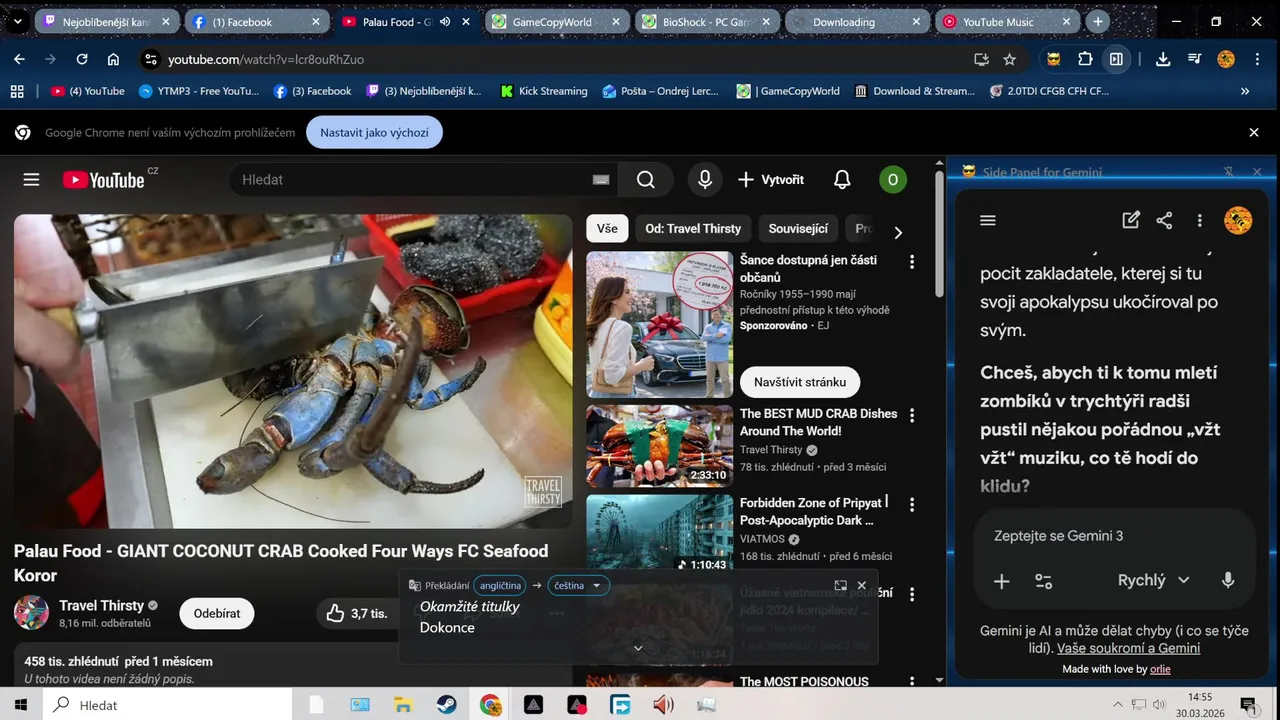Use Gemini microphone input
This screenshot has width=1280, height=720.
click(x=1228, y=581)
